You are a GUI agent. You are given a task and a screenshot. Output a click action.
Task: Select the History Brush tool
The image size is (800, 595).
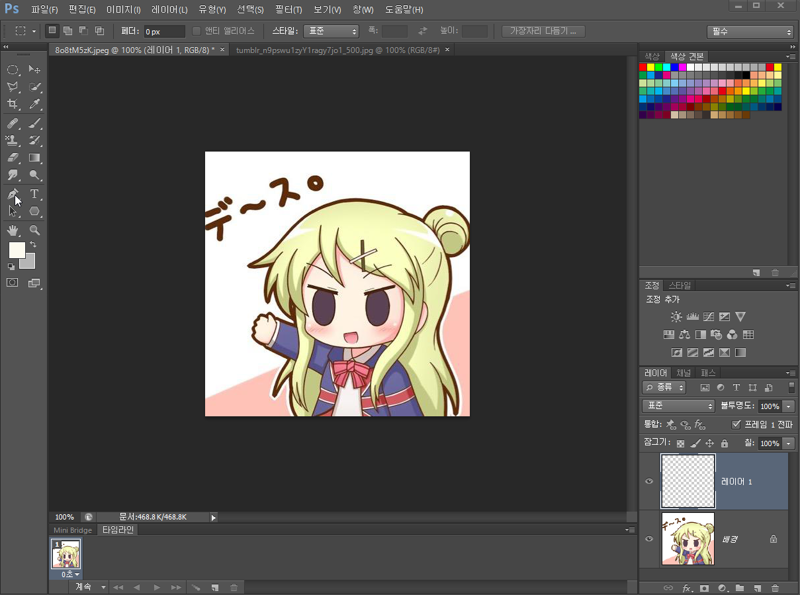[34, 140]
